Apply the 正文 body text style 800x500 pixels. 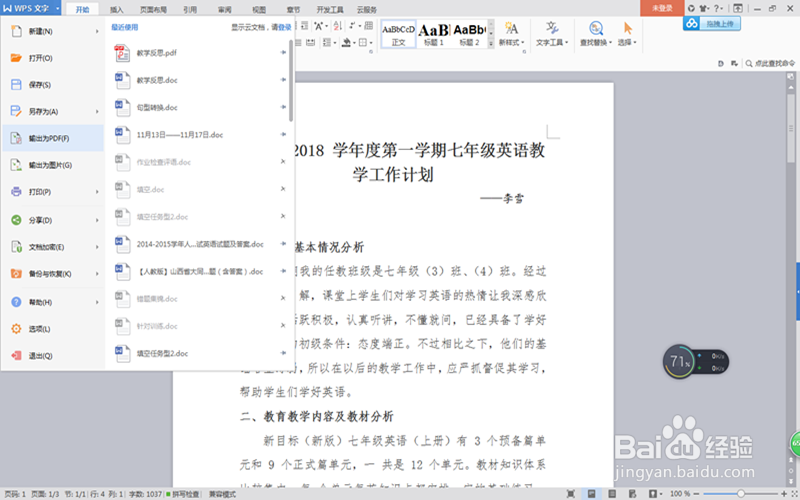[398, 34]
